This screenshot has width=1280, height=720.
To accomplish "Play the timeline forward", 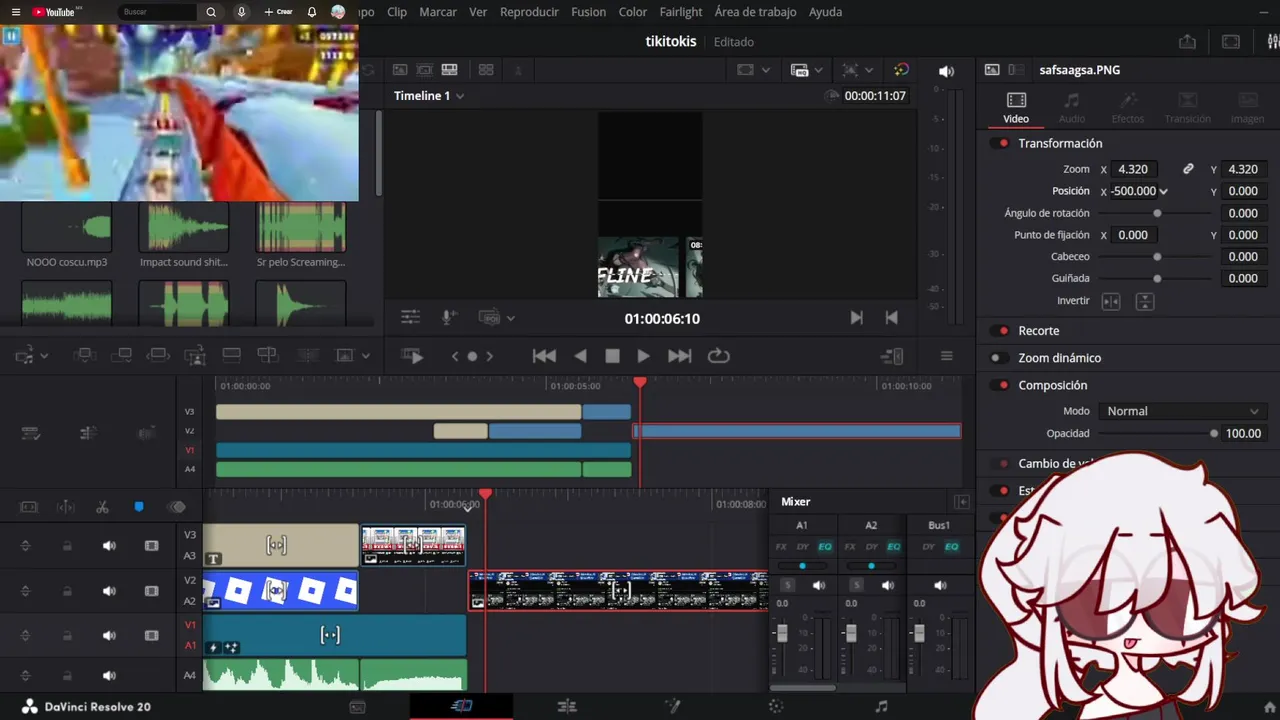I will pyautogui.click(x=644, y=356).
